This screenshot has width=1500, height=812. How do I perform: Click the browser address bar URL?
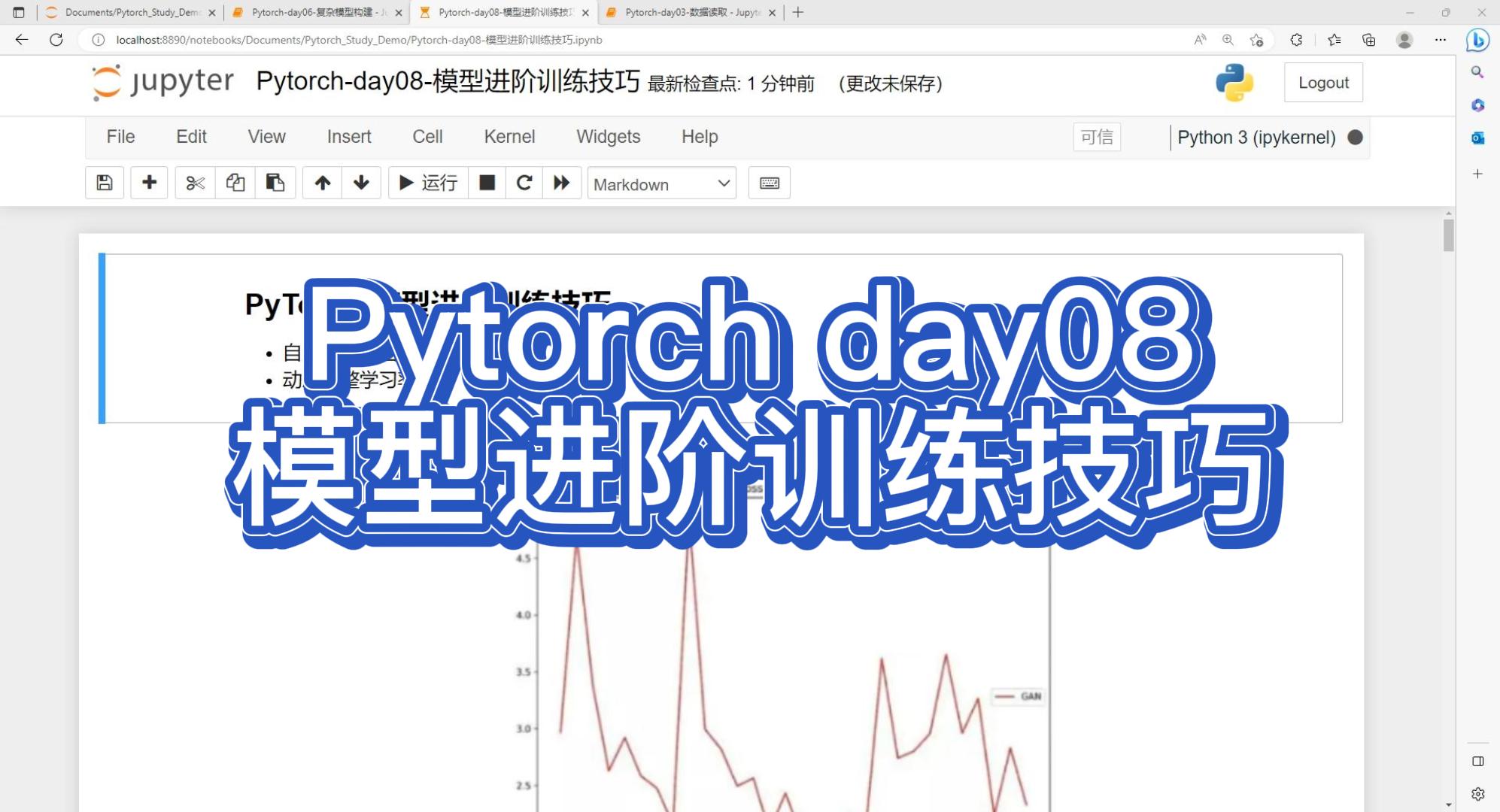tap(359, 40)
